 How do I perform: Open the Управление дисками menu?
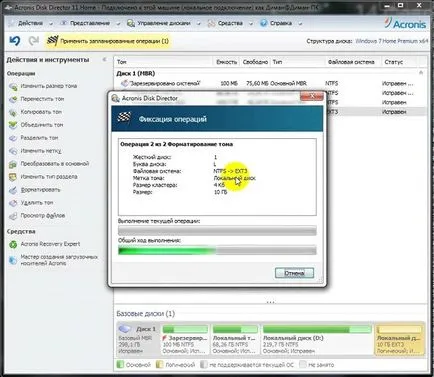pos(164,23)
